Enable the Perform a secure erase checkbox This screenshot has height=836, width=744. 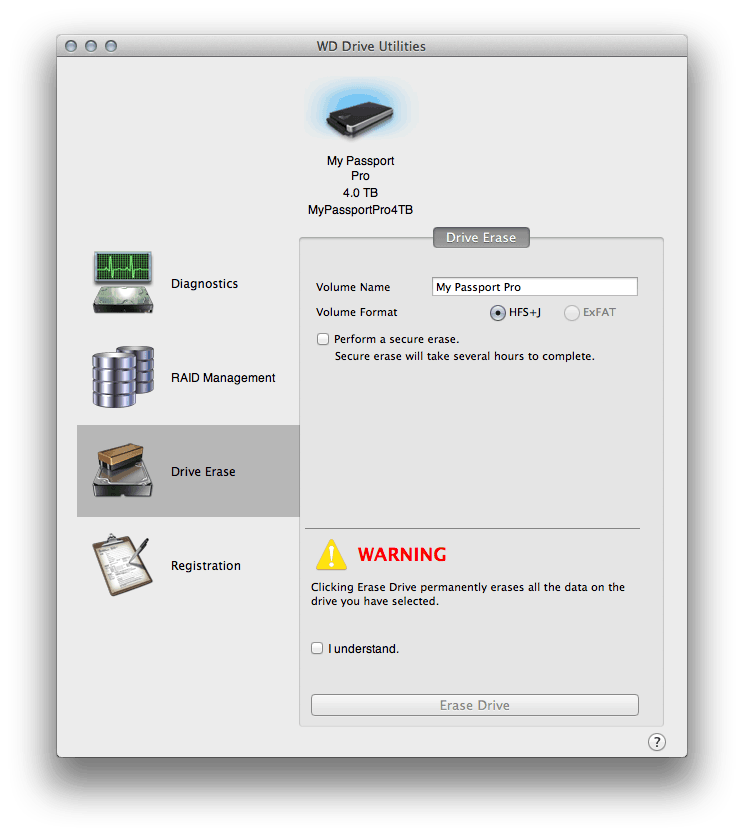(x=322, y=339)
